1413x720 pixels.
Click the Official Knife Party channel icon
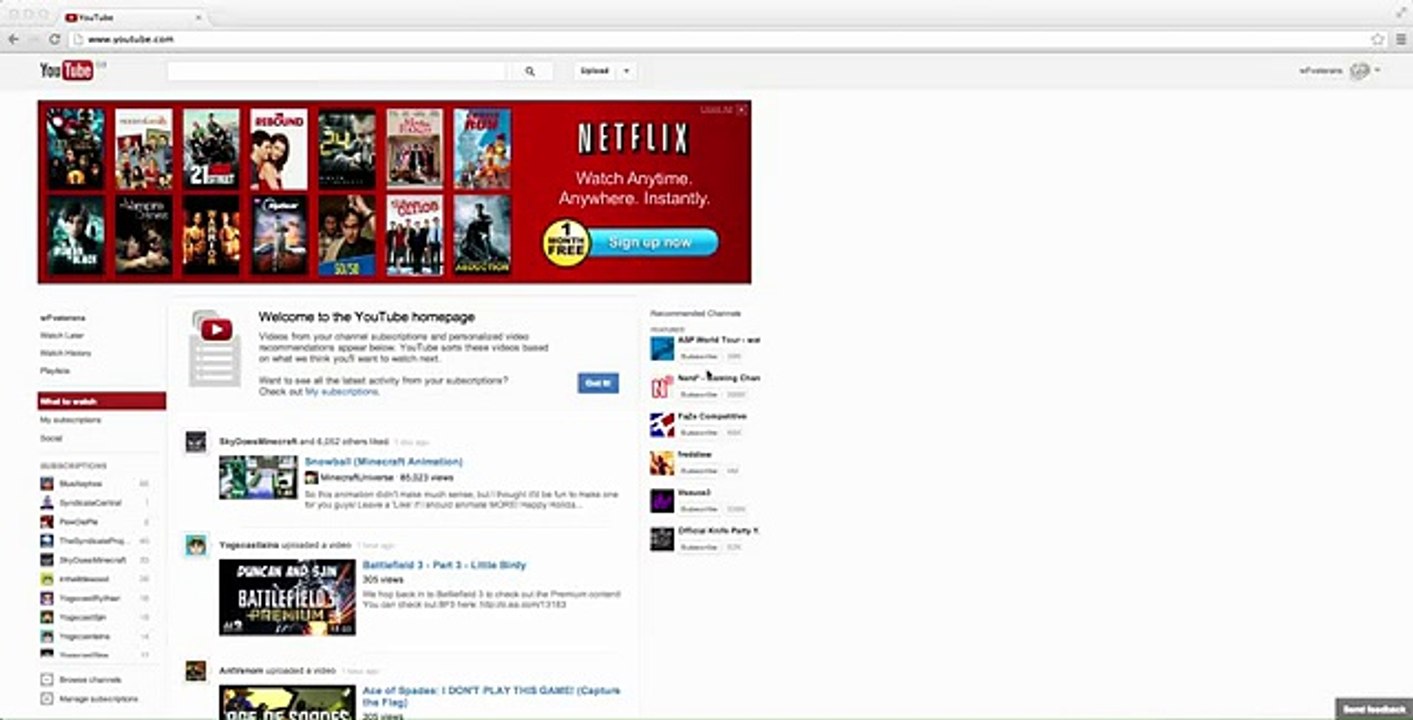click(x=662, y=539)
